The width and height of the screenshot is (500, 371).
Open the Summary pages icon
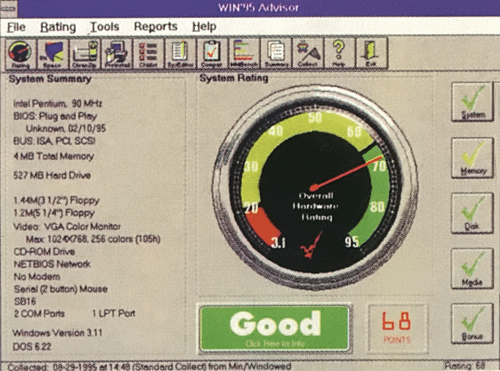point(276,53)
